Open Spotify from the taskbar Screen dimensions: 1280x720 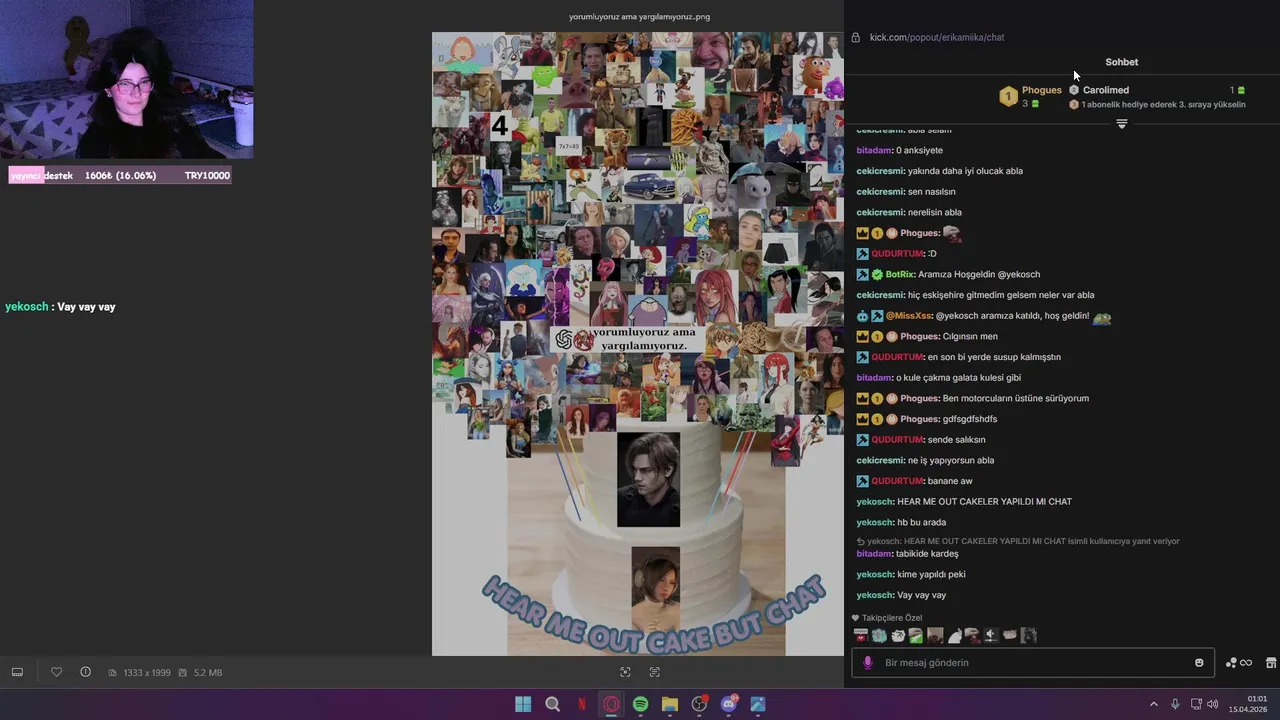640,704
